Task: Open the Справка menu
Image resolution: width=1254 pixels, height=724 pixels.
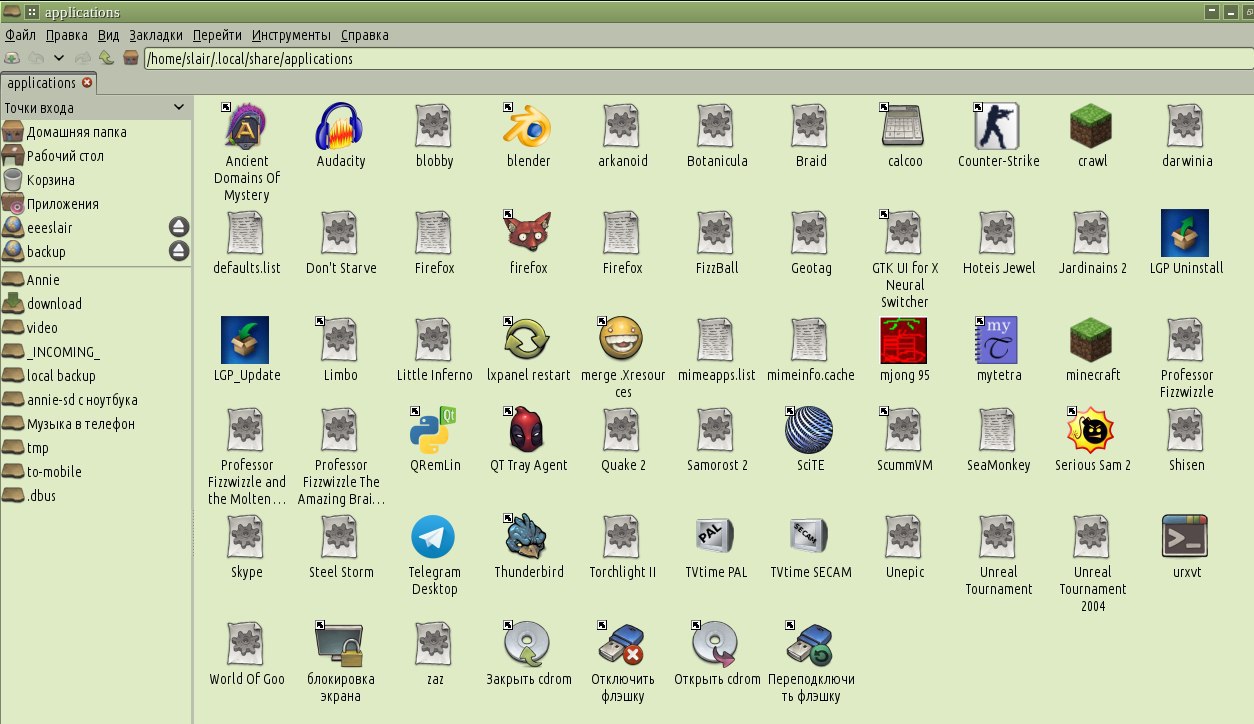Action: [365, 35]
